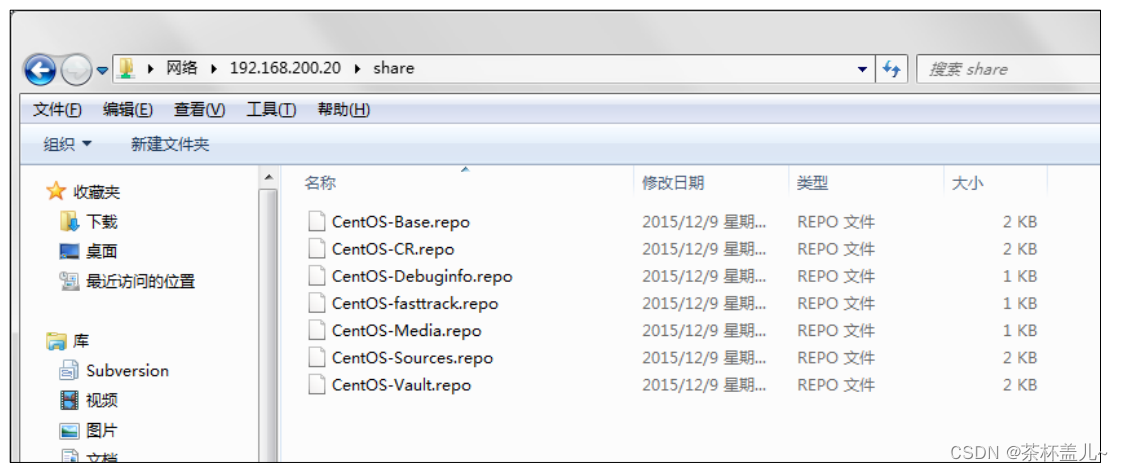Image resolution: width=1123 pixels, height=471 pixels.
Task: Click the CentOS-Sources.repo file icon
Action: 317,357
